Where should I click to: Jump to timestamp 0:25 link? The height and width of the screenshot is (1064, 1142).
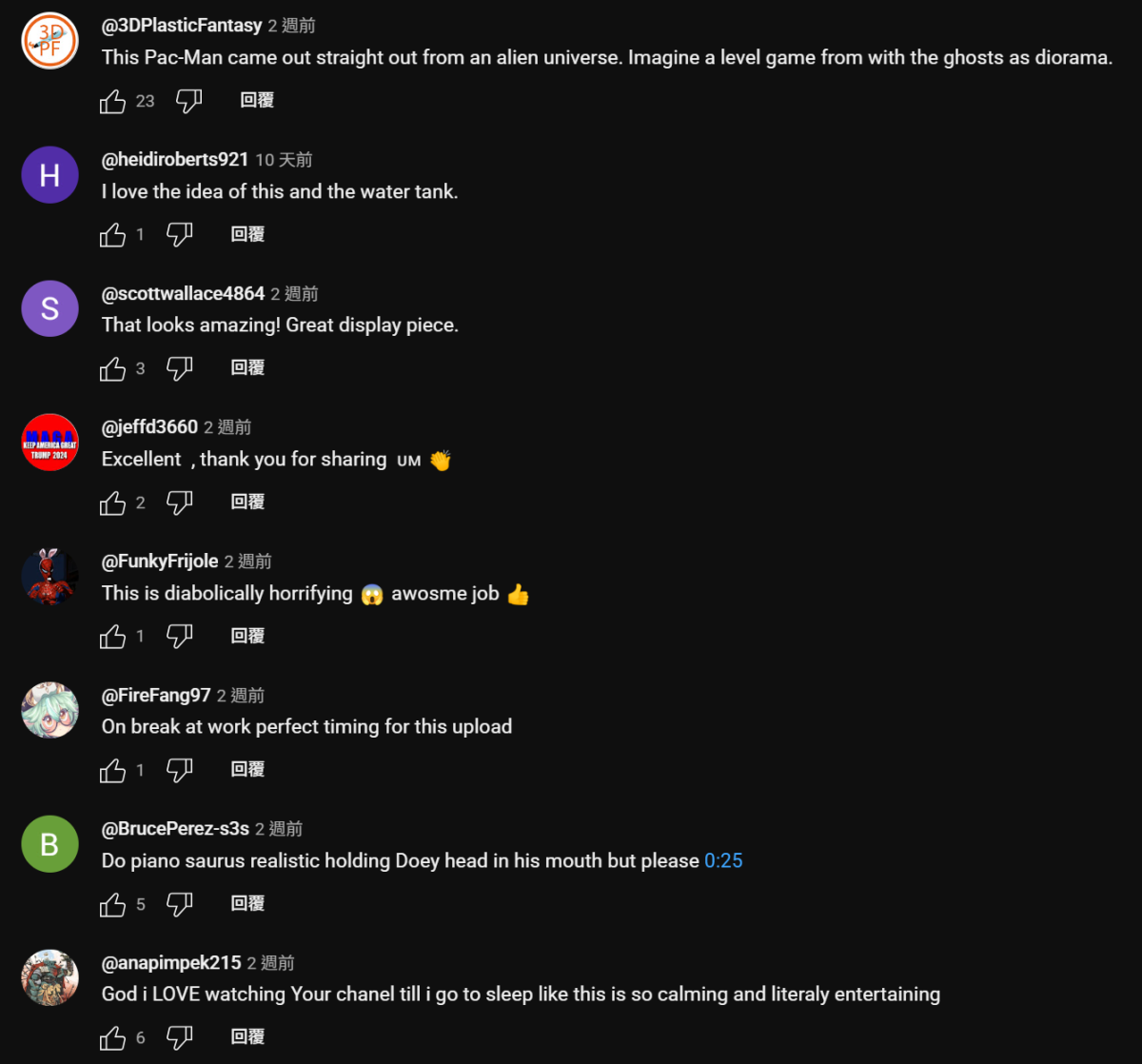point(723,860)
